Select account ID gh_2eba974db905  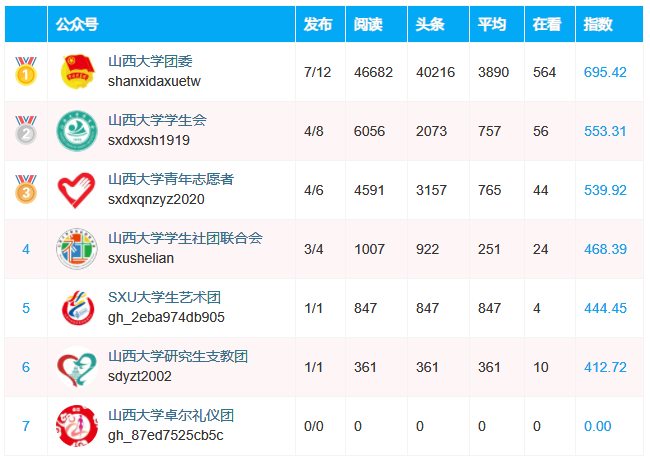[166, 317]
